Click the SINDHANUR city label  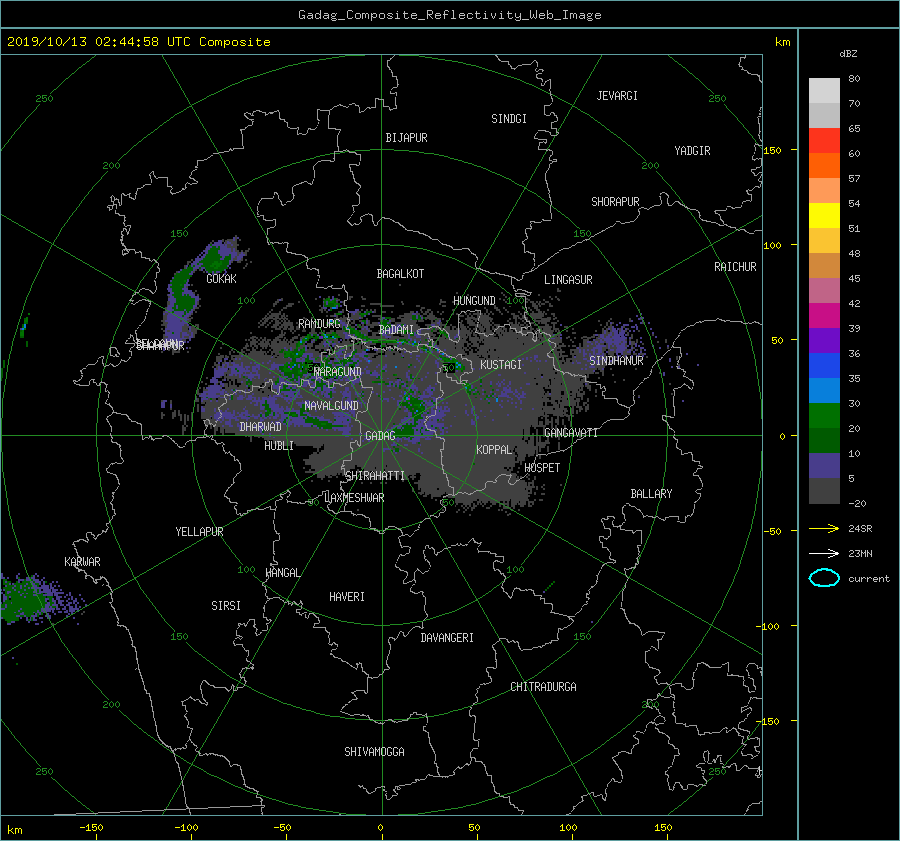tap(616, 361)
